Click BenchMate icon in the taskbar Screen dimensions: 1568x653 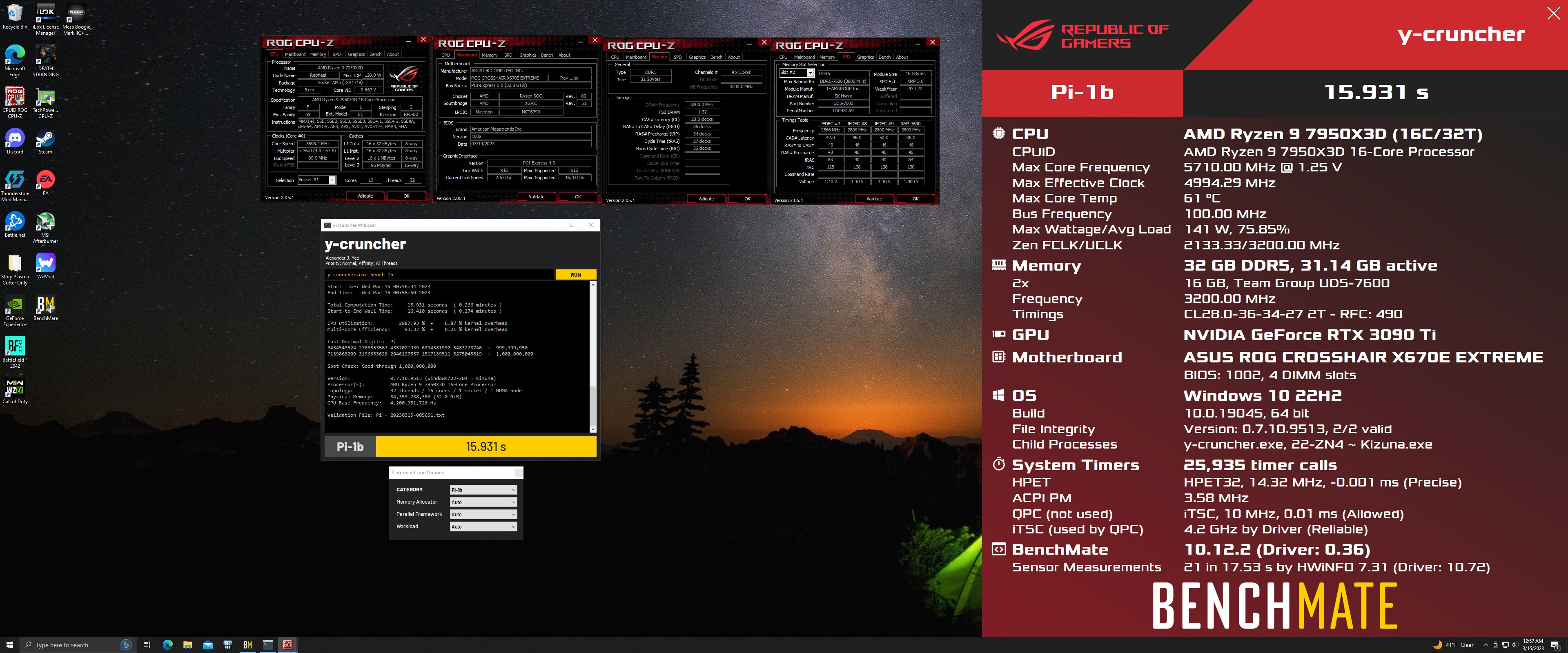247,644
